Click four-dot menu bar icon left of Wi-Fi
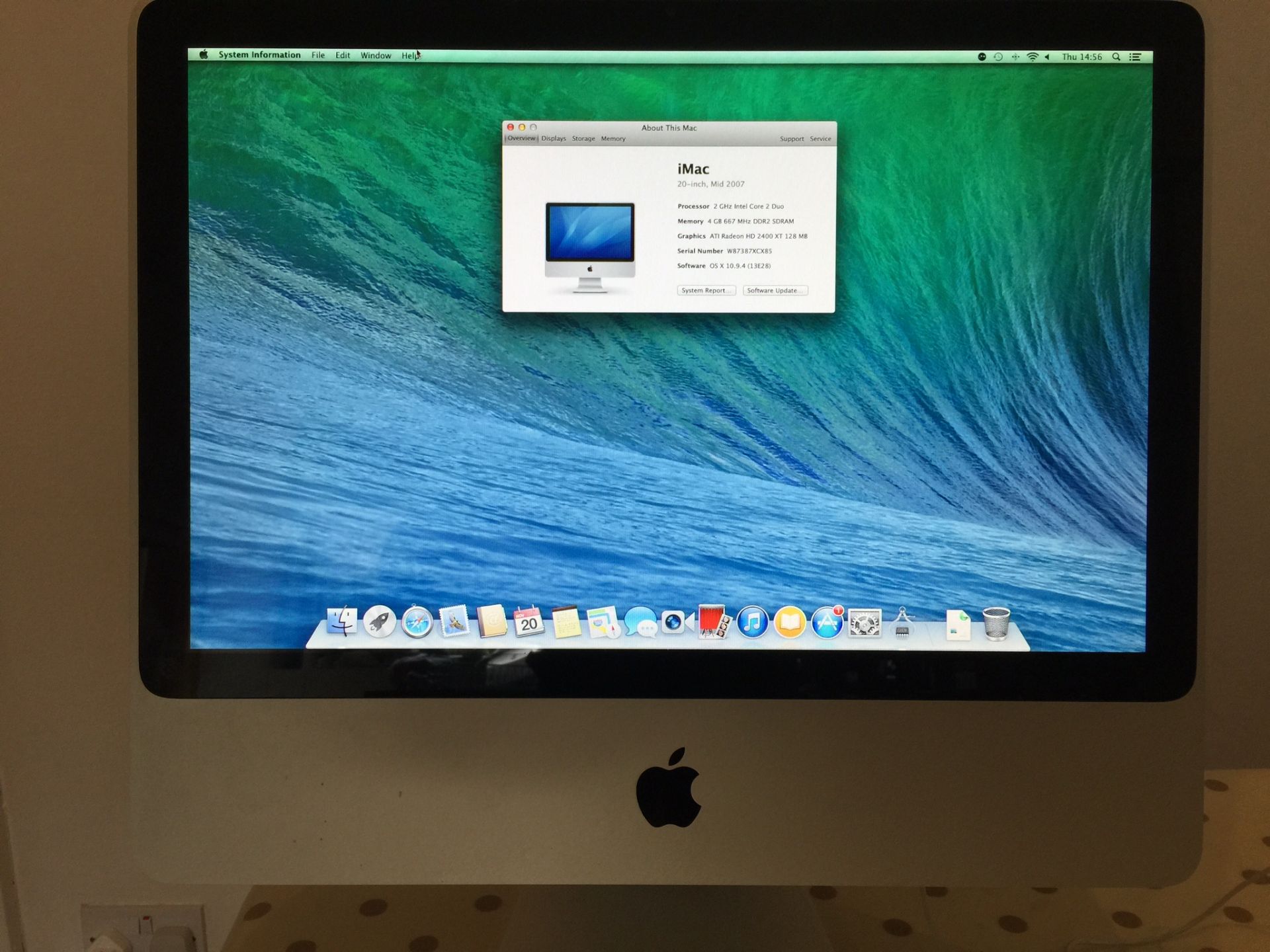 click(1015, 57)
